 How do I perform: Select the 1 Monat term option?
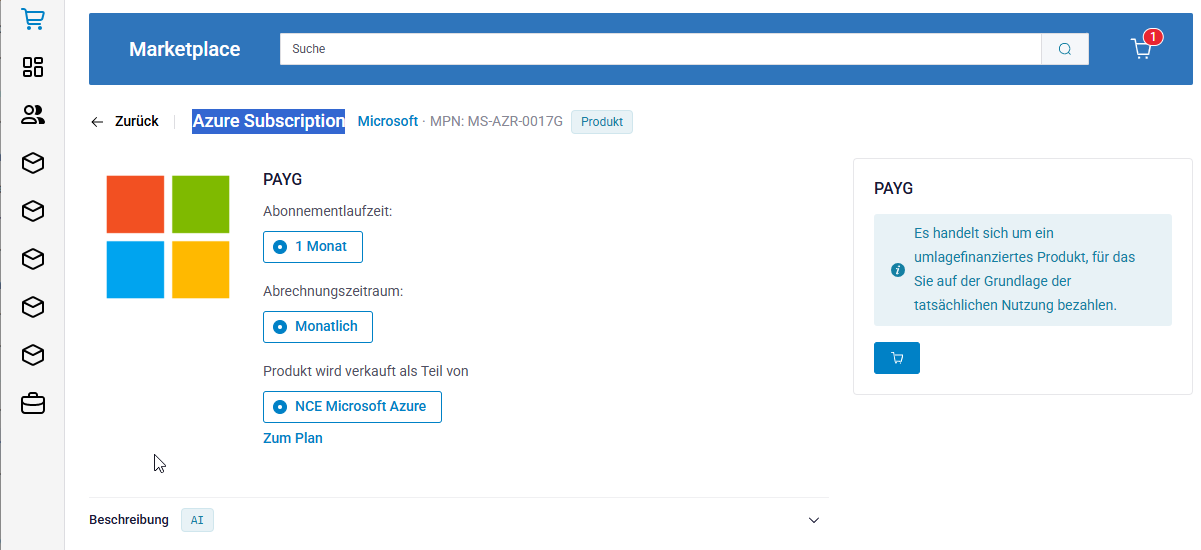(x=313, y=247)
